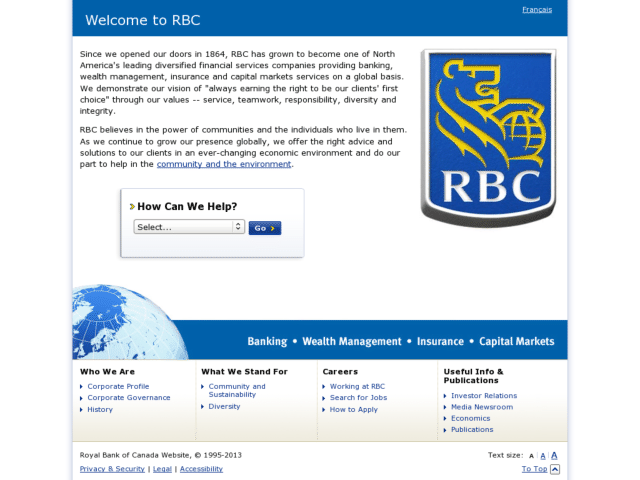The image size is (640, 480).
Task: Click the blue Go button
Action: tap(265, 228)
